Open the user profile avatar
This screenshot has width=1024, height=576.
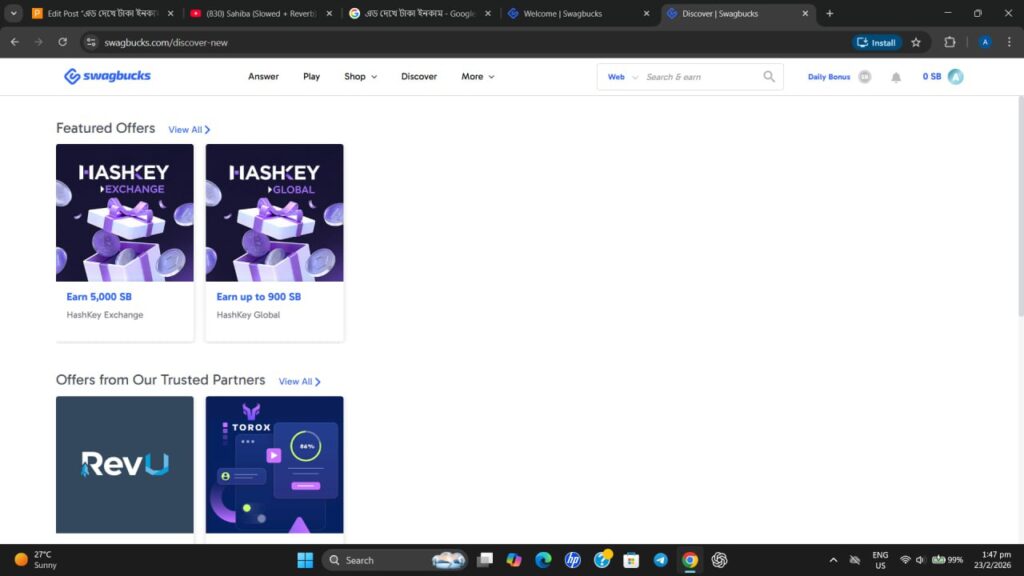pyautogui.click(x=955, y=76)
